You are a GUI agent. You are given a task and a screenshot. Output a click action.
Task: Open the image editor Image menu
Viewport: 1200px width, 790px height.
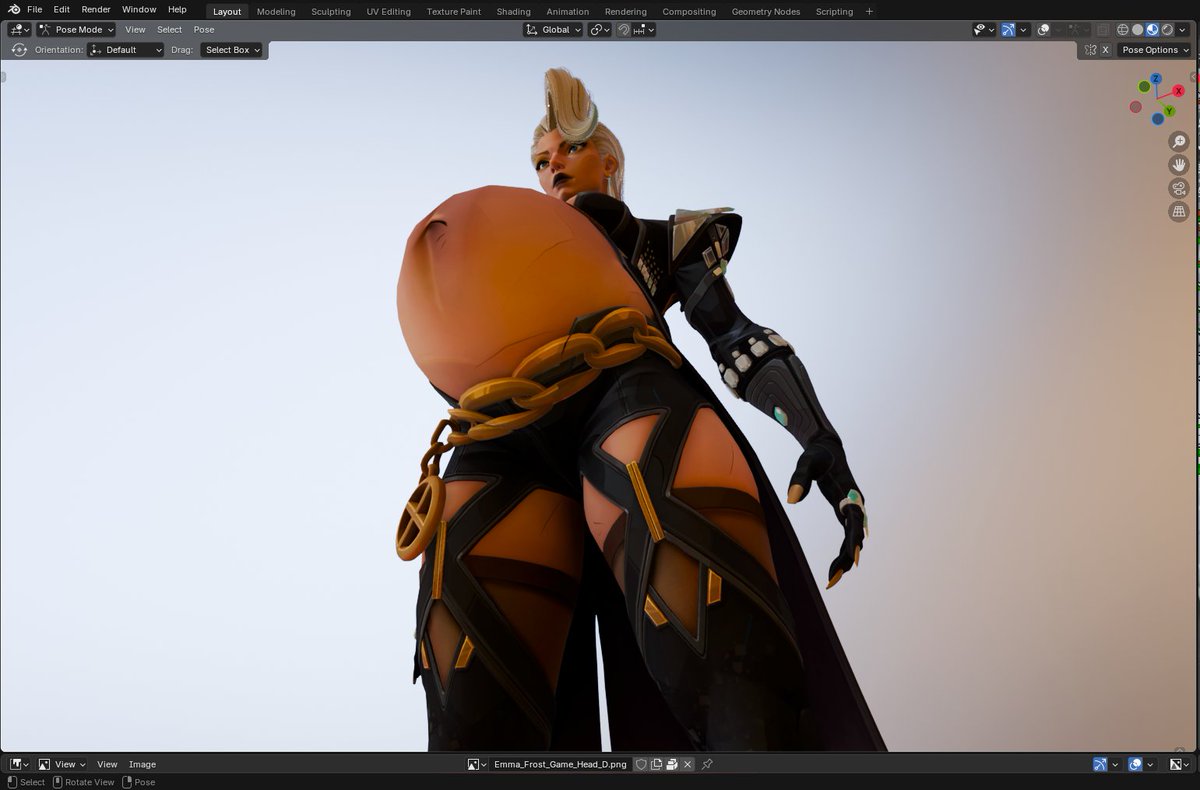pyautogui.click(x=142, y=764)
